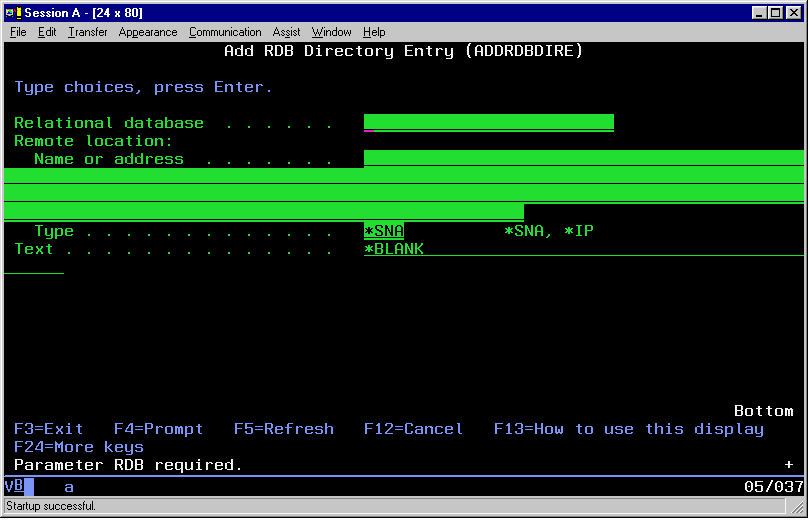The width and height of the screenshot is (810, 520).
Task: Select the Type field containing *SNA
Action: coord(384,231)
